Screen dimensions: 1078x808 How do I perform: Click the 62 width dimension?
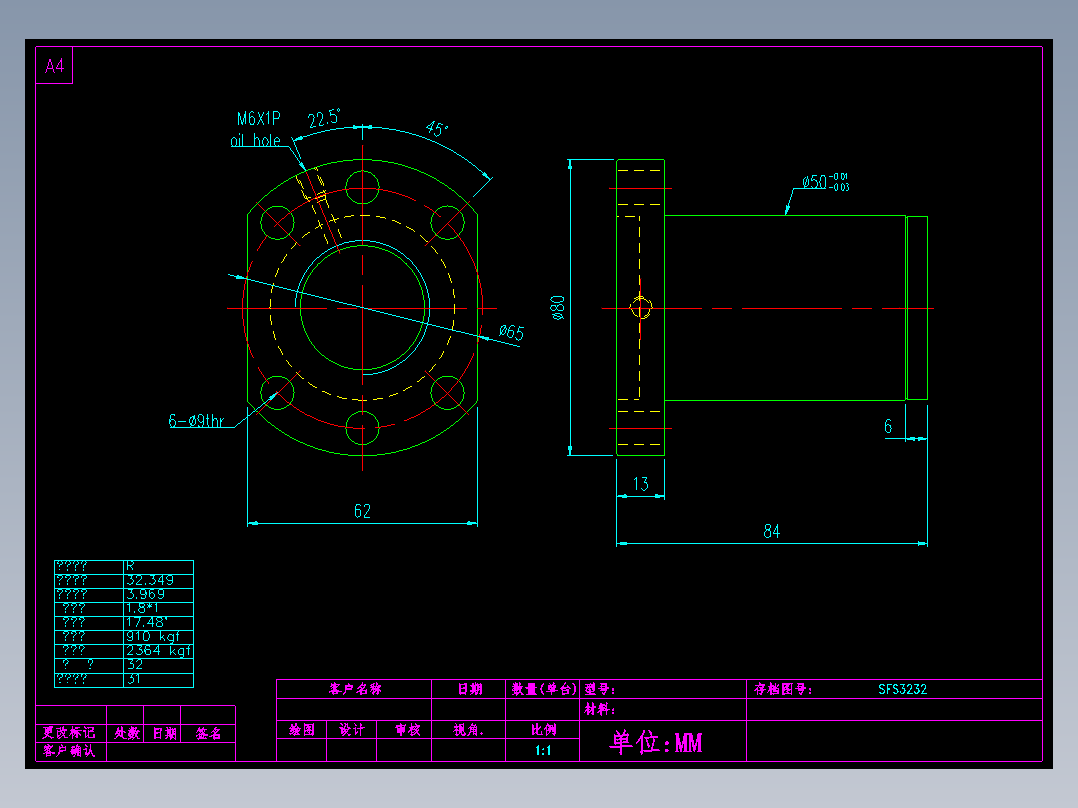tap(362, 511)
